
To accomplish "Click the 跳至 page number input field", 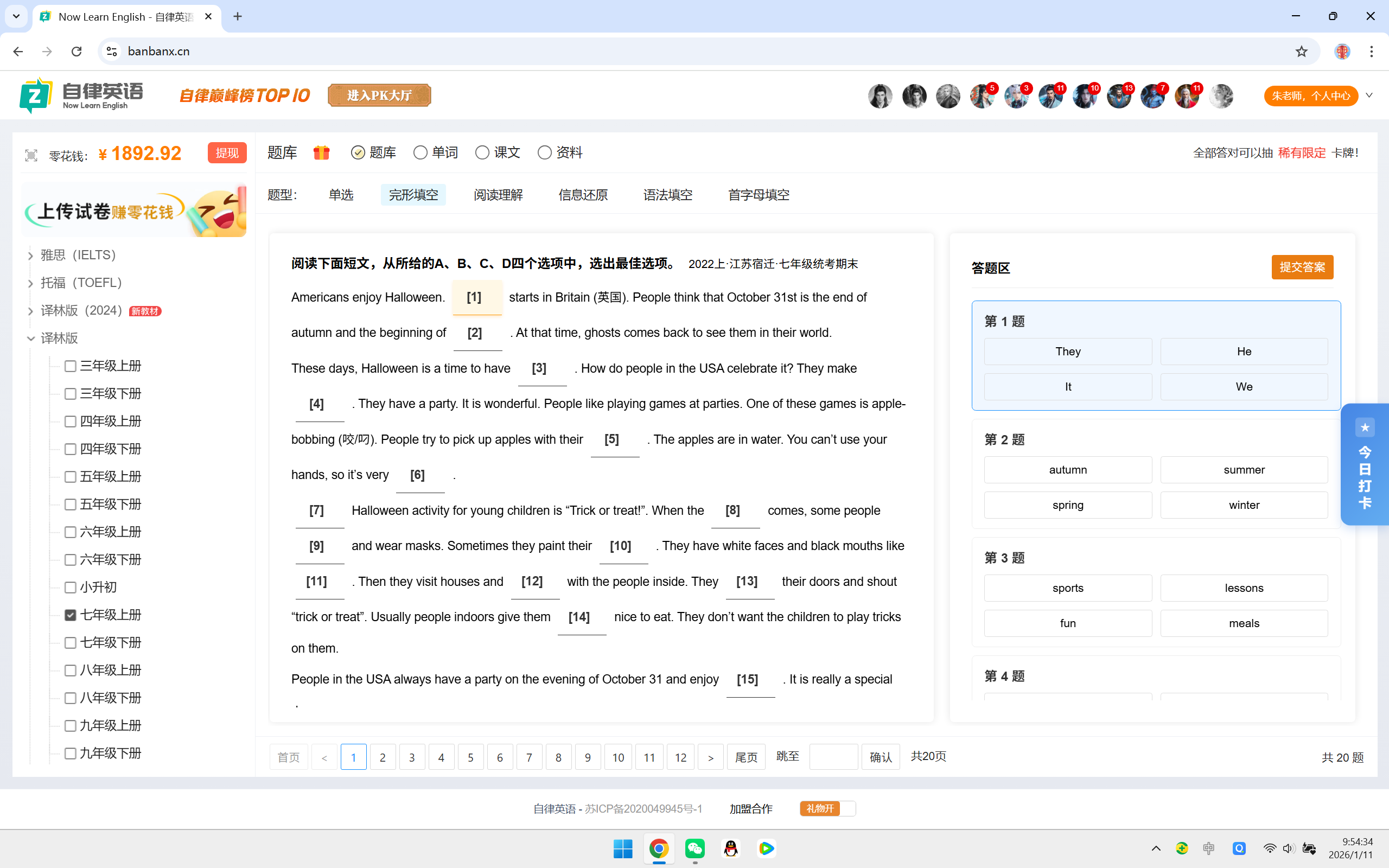I will (x=833, y=757).
